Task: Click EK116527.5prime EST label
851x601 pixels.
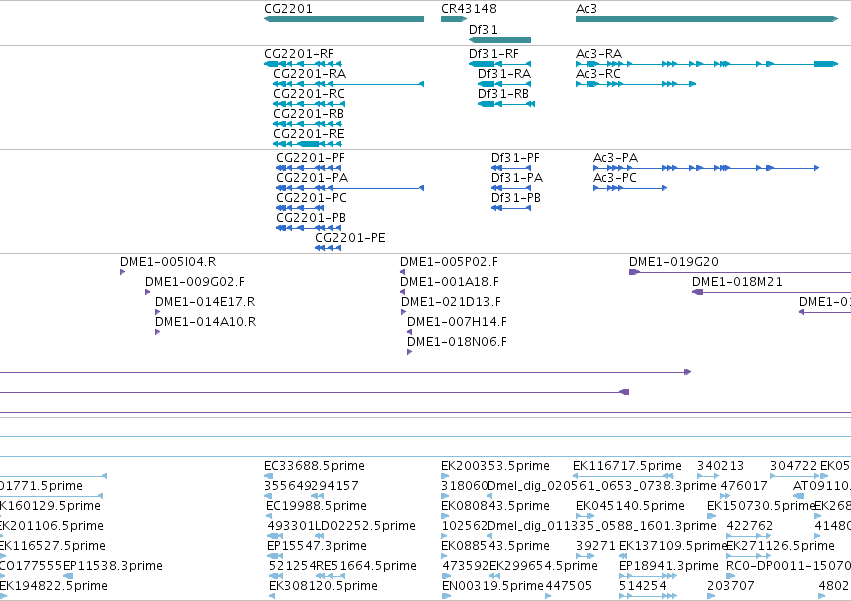Action: click(53, 546)
